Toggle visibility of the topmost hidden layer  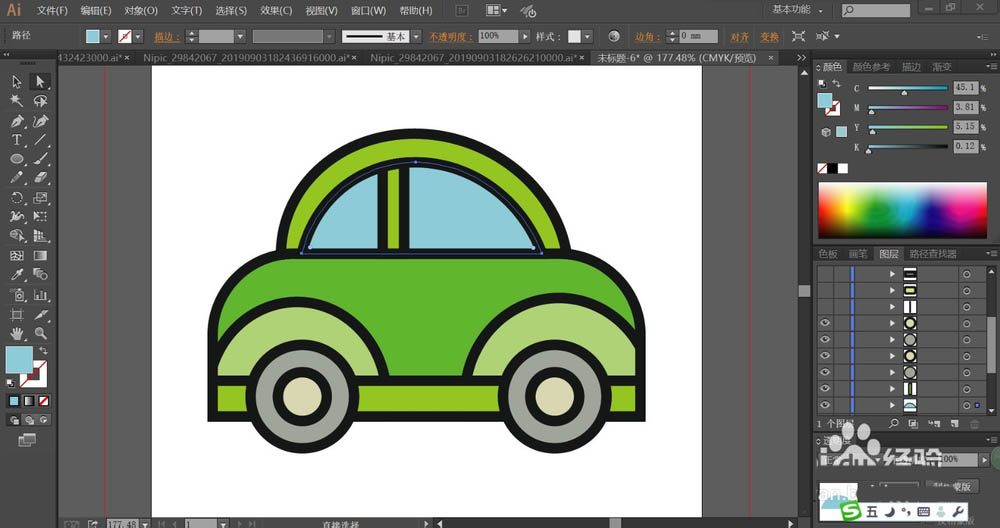825,273
